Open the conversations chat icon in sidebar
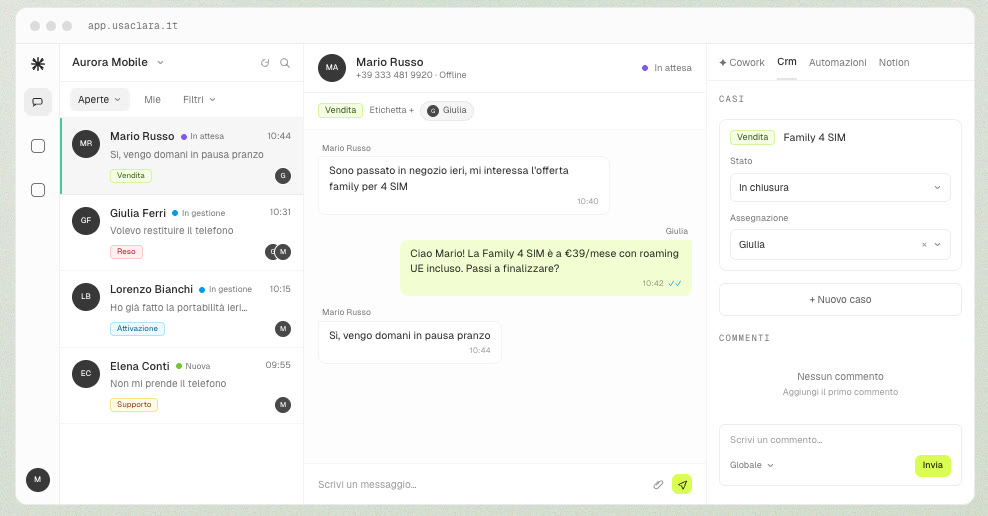Screen dimensions: 988x516 click(38, 102)
